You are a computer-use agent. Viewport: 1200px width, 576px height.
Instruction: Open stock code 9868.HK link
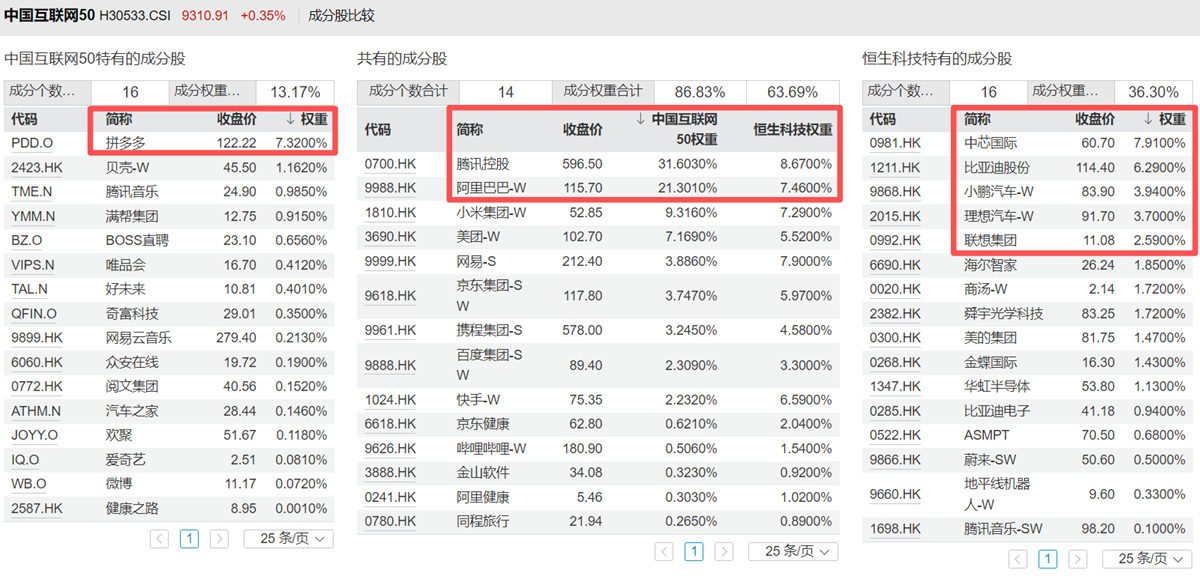tap(895, 192)
